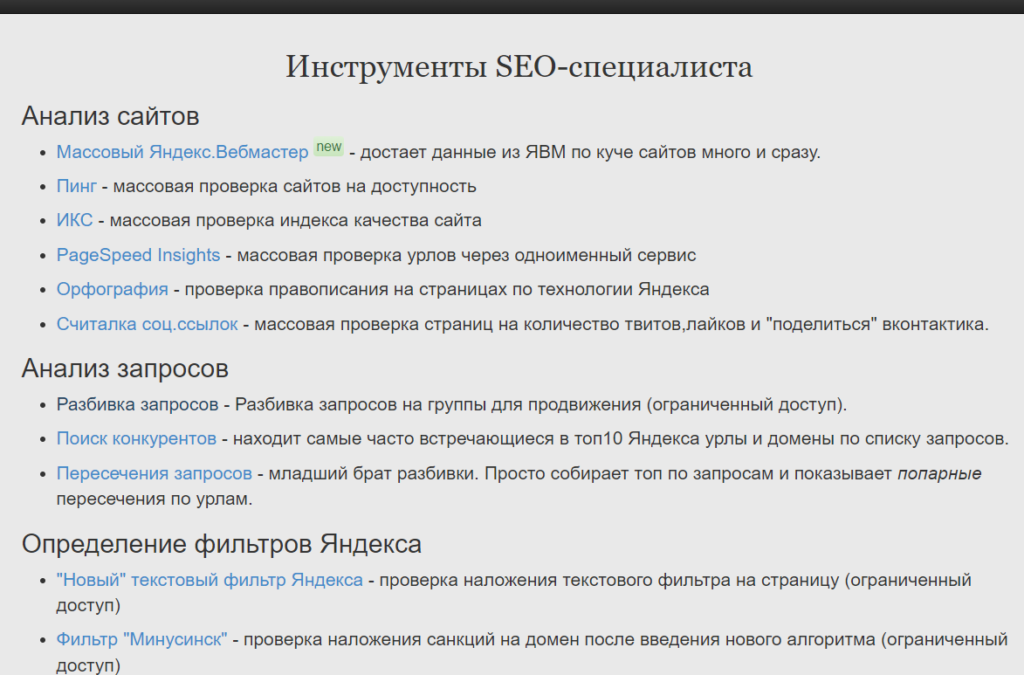This screenshot has width=1024, height=675.
Task: Click the description text beside the ИКС link
Action: [x=295, y=220]
